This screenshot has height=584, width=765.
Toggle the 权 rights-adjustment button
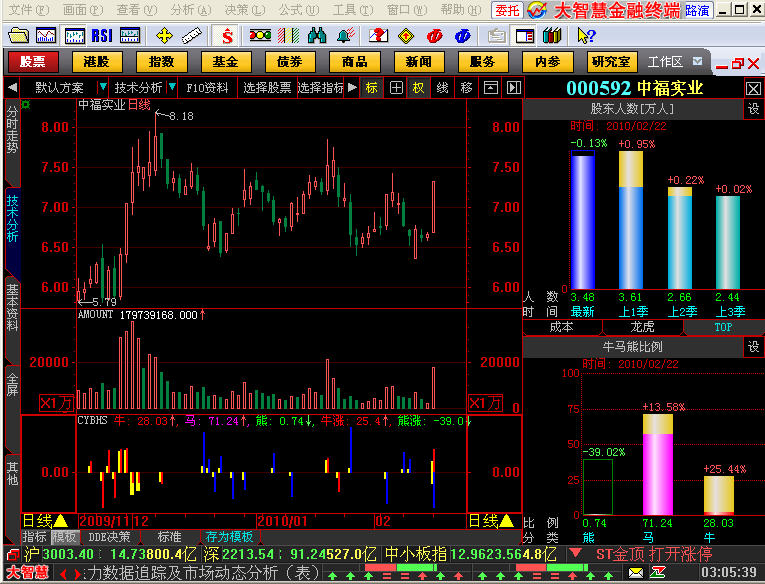click(x=418, y=87)
